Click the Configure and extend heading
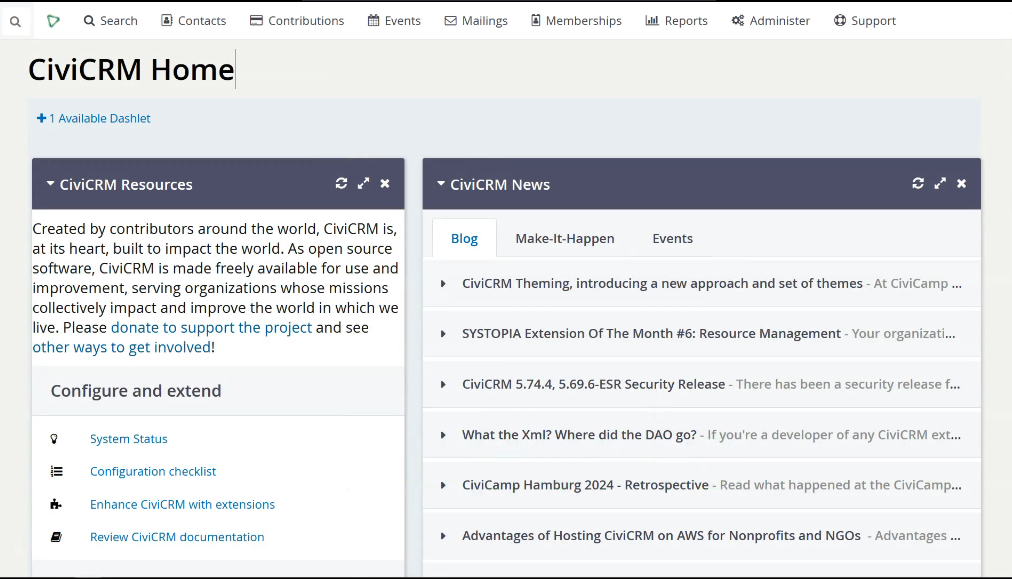This screenshot has width=1012, height=579. [136, 391]
